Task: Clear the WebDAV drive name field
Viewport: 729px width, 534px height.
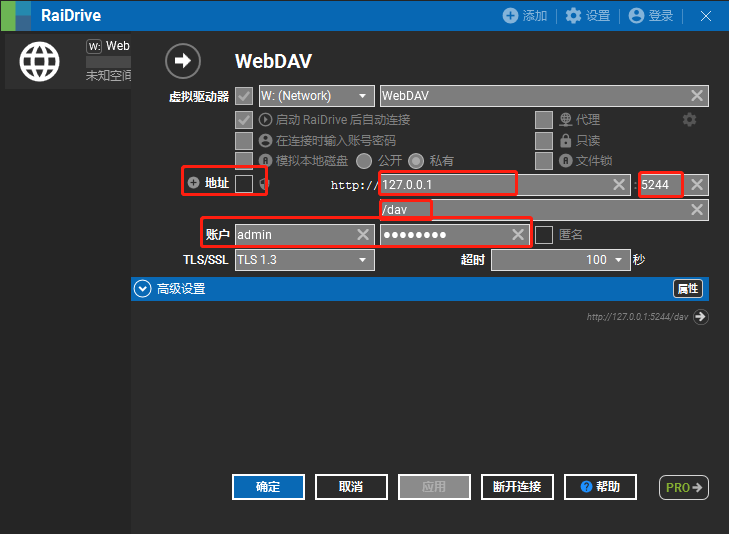Action: (697, 96)
